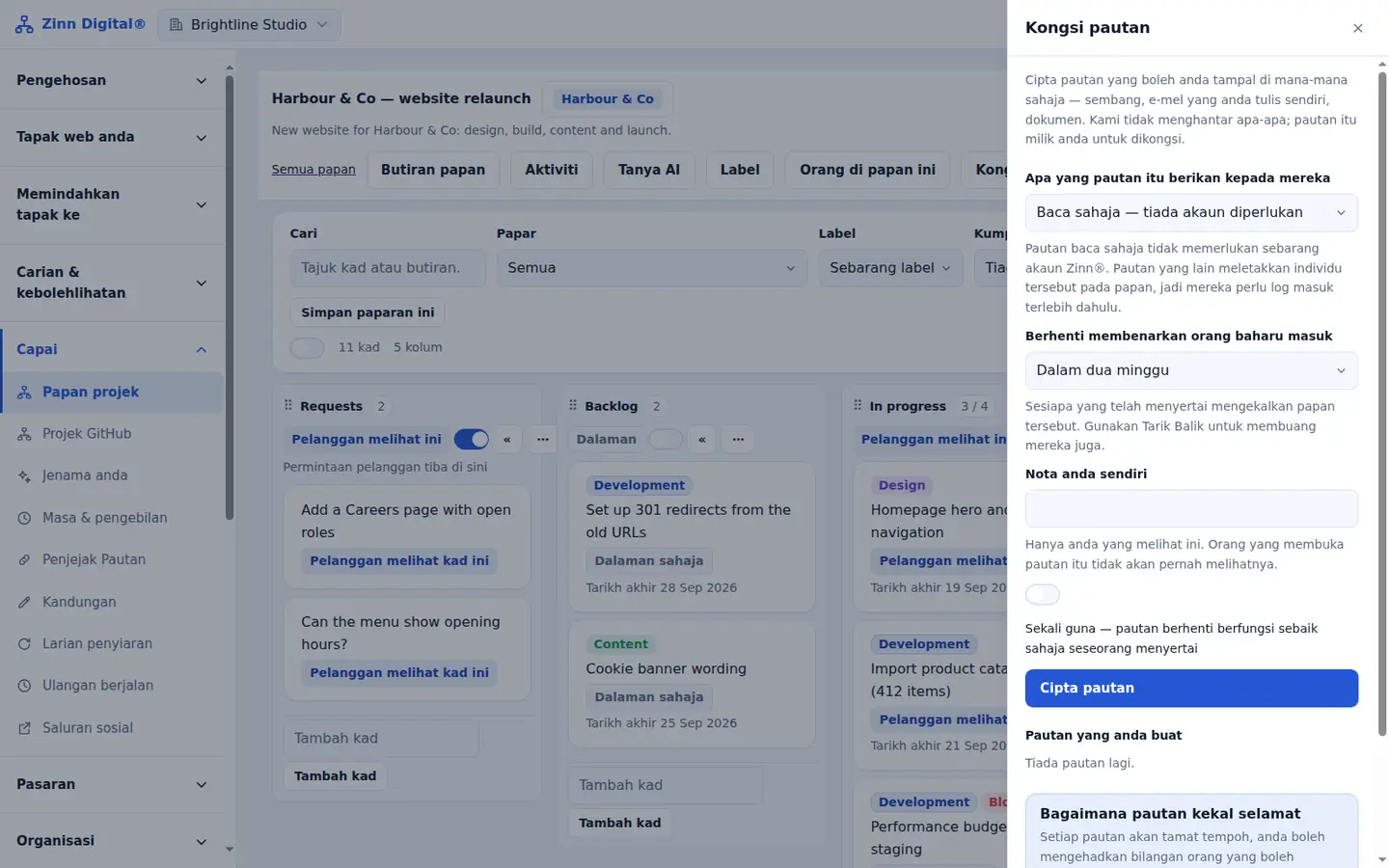The height and width of the screenshot is (868, 1389).
Task: Click the Tambah kad input in Requests column
Action: click(381, 739)
